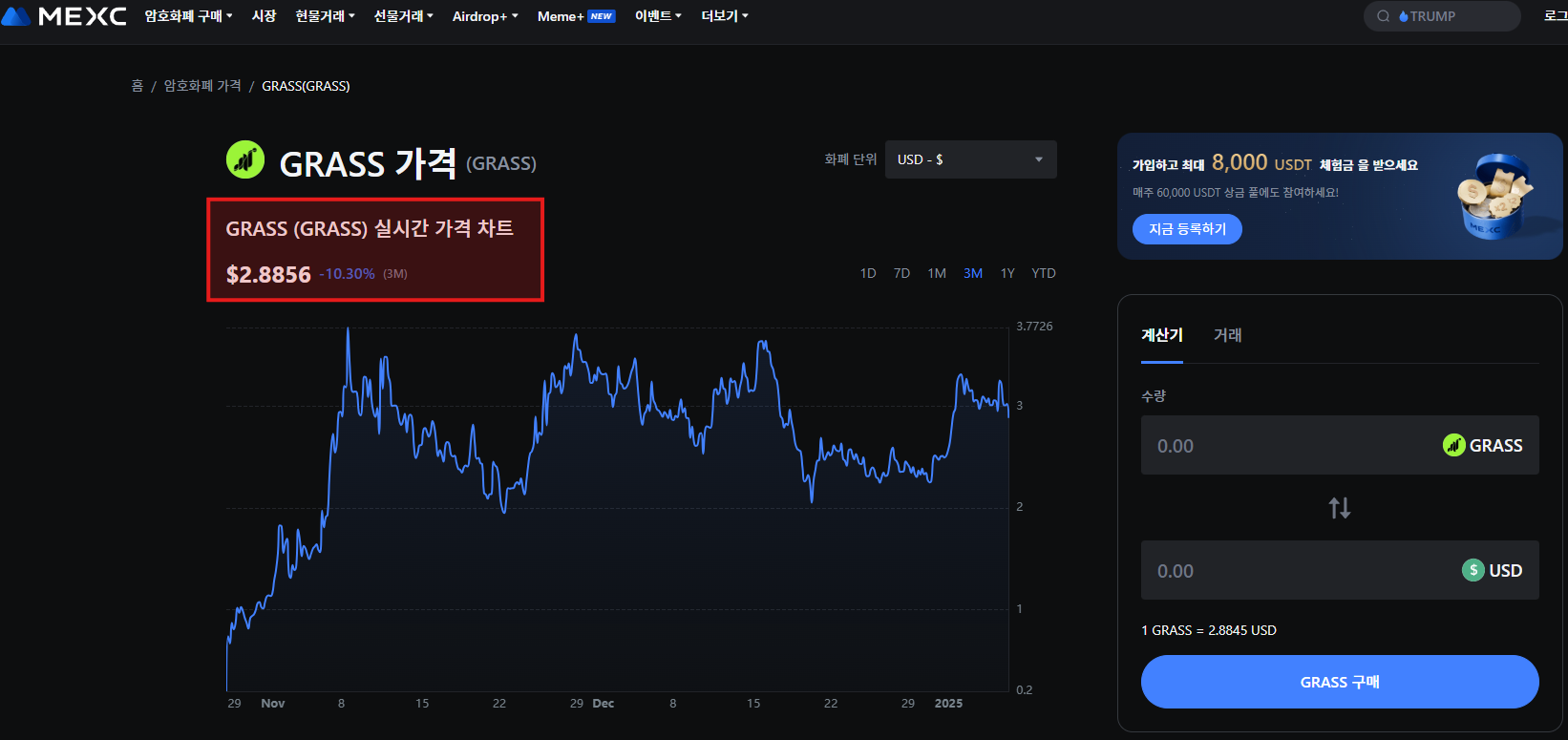Click the Nov label on chart axis

click(x=273, y=704)
